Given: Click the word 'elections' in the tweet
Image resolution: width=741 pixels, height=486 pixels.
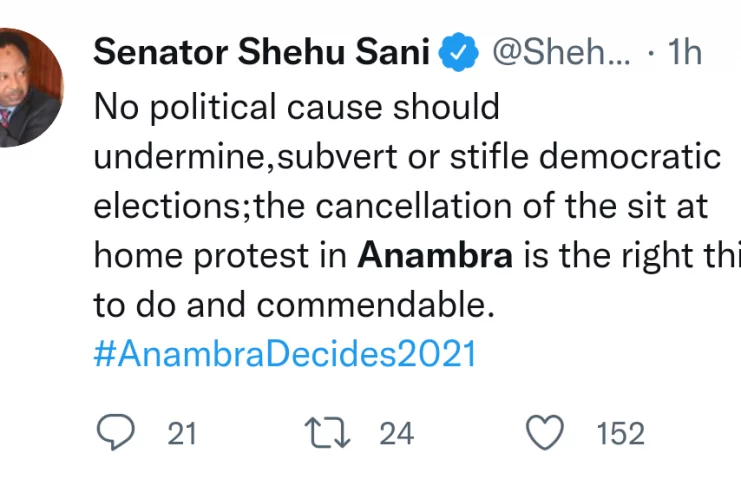Looking at the screenshot, I should tap(170, 206).
